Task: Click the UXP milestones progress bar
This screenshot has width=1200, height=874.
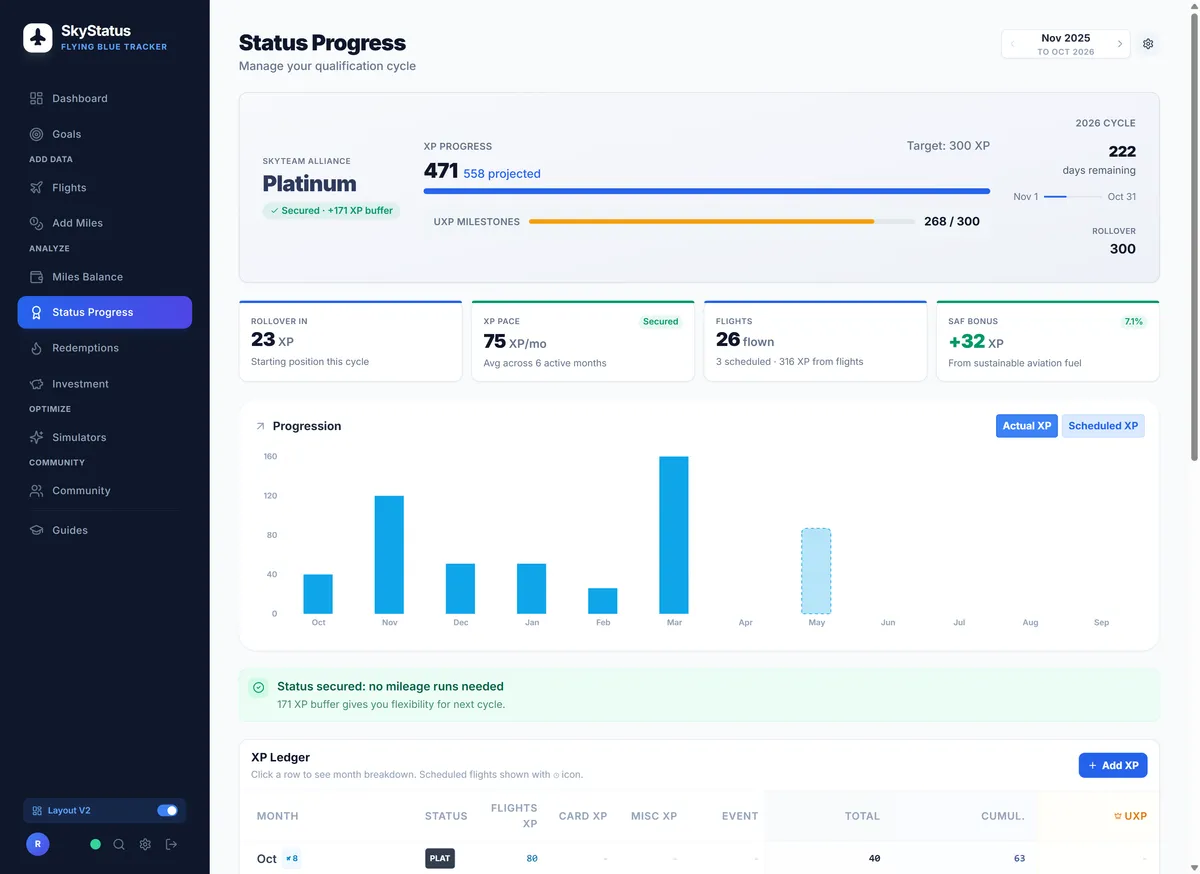Action: [x=720, y=221]
